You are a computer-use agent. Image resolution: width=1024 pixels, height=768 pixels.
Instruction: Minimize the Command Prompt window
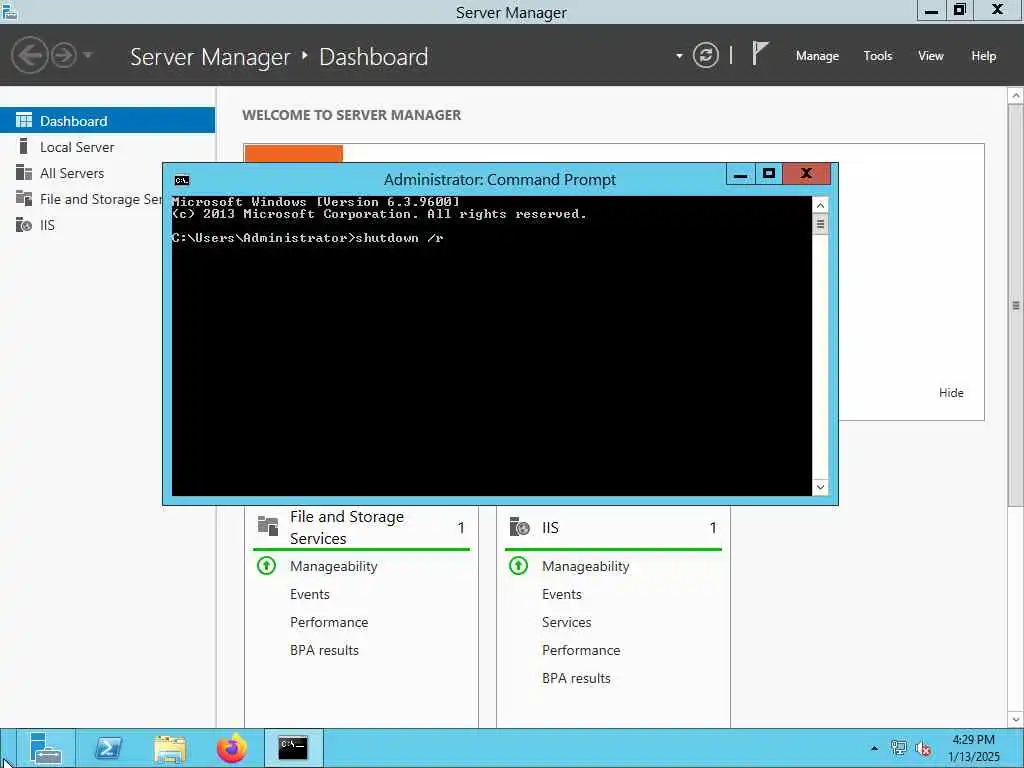pyautogui.click(x=740, y=174)
